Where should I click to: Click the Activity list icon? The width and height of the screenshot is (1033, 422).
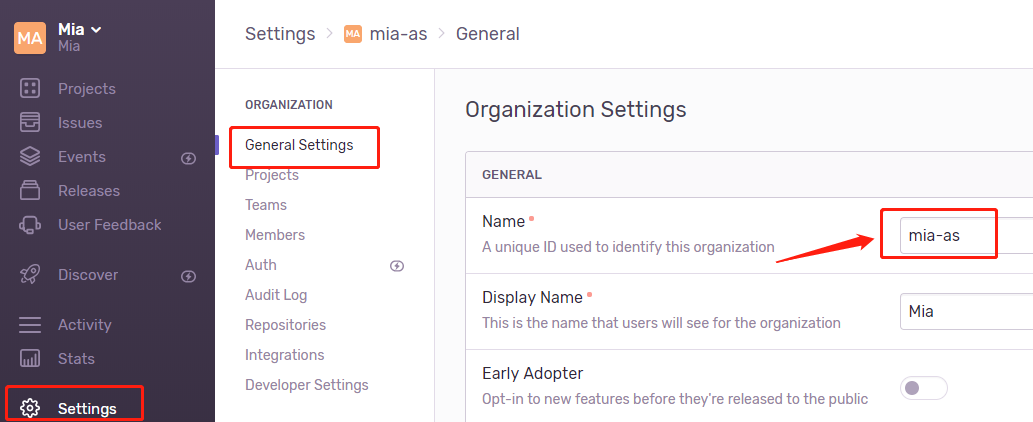[30, 325]
